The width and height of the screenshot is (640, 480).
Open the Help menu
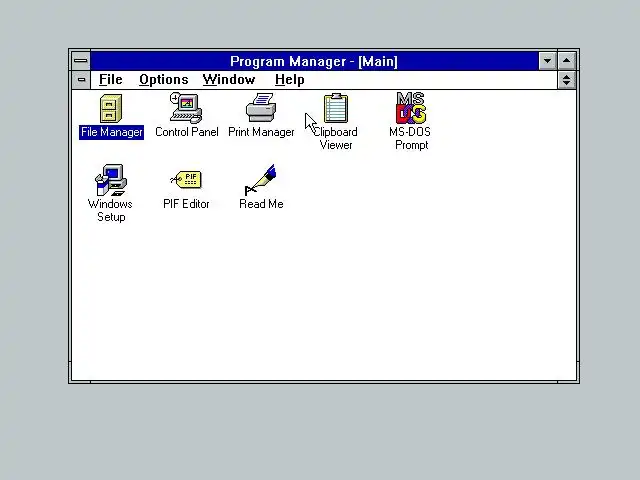click(289, 80)
